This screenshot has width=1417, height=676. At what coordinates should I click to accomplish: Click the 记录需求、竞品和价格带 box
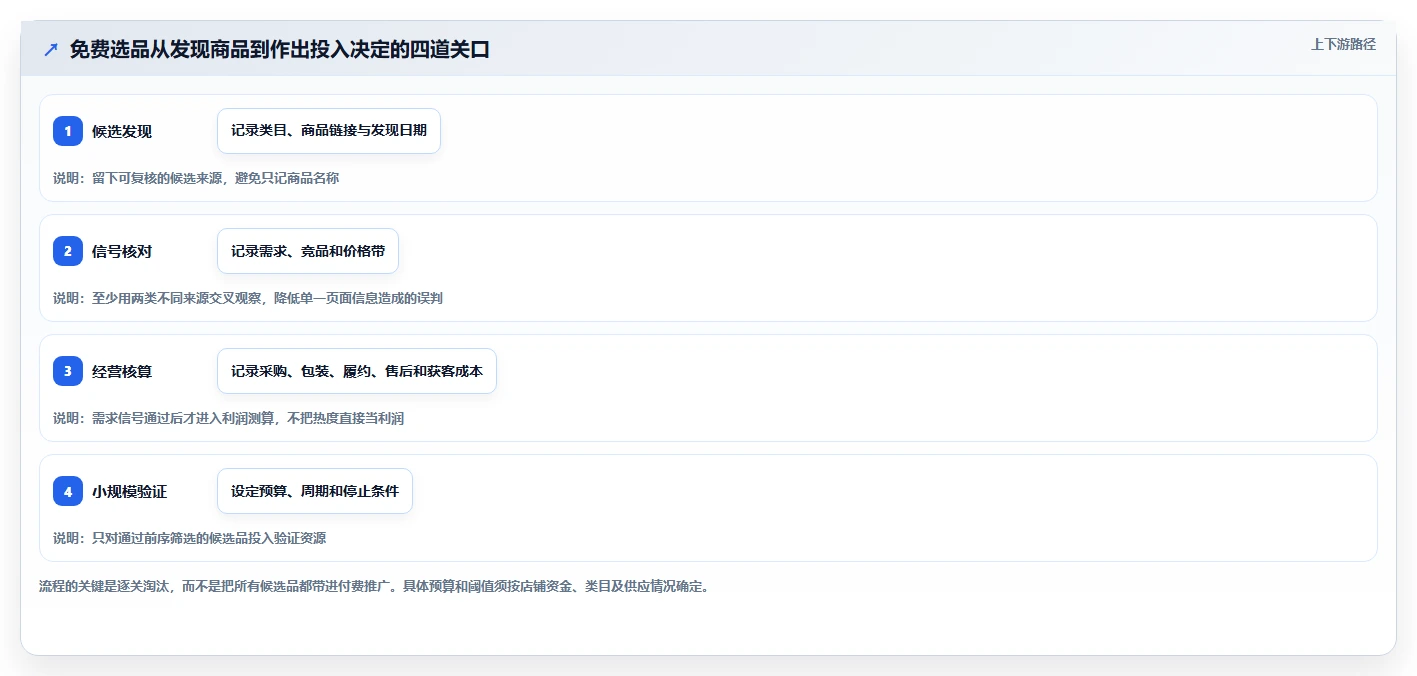pos(308,251)
